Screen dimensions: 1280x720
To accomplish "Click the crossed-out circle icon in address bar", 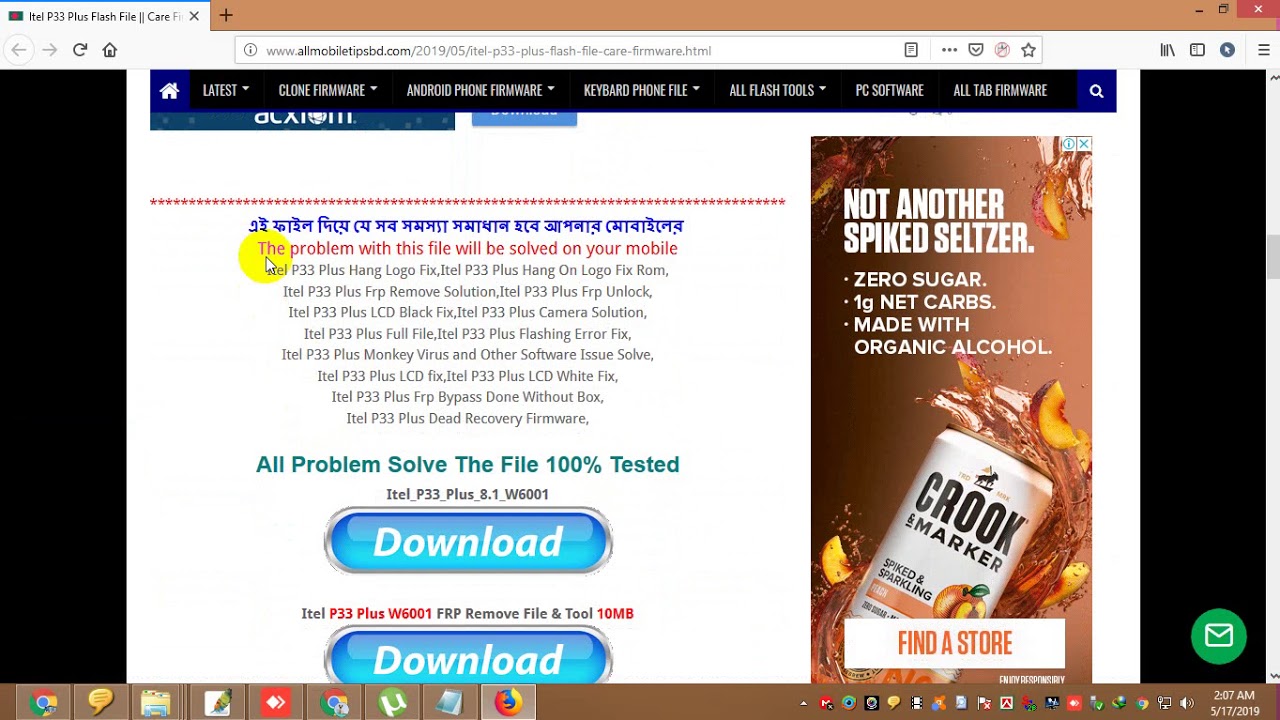I will 1002,50.
